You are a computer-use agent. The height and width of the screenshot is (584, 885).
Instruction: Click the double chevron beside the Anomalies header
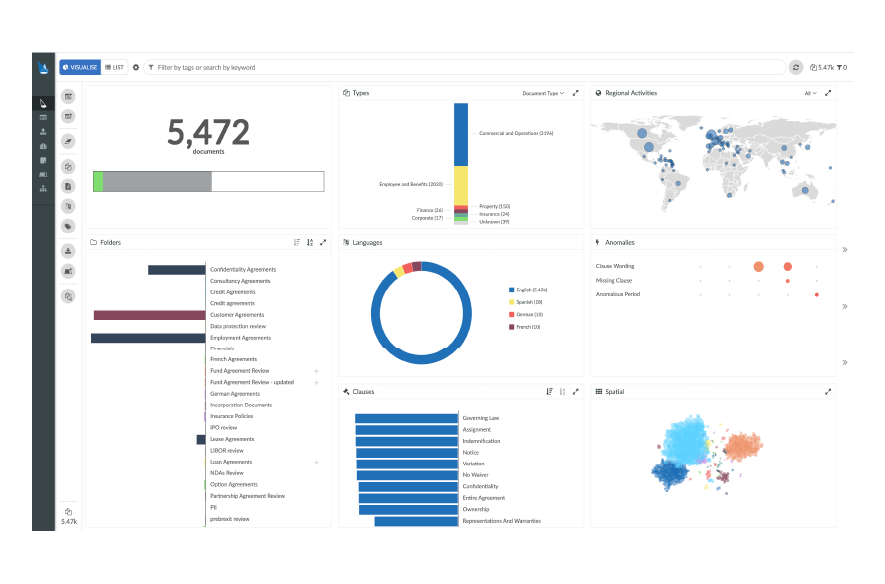point(845,249)
